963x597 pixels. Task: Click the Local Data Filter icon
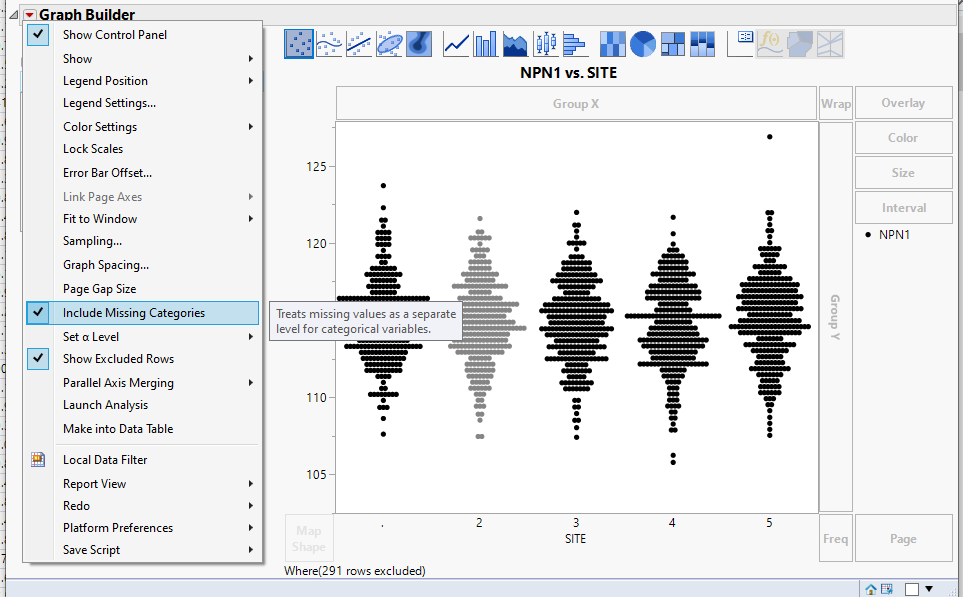pyautogui.click(x=38, y=459)
